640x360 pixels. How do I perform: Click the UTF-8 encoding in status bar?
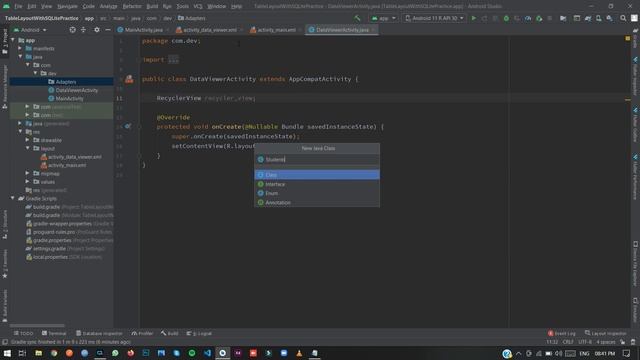click(x=585, y=342)
